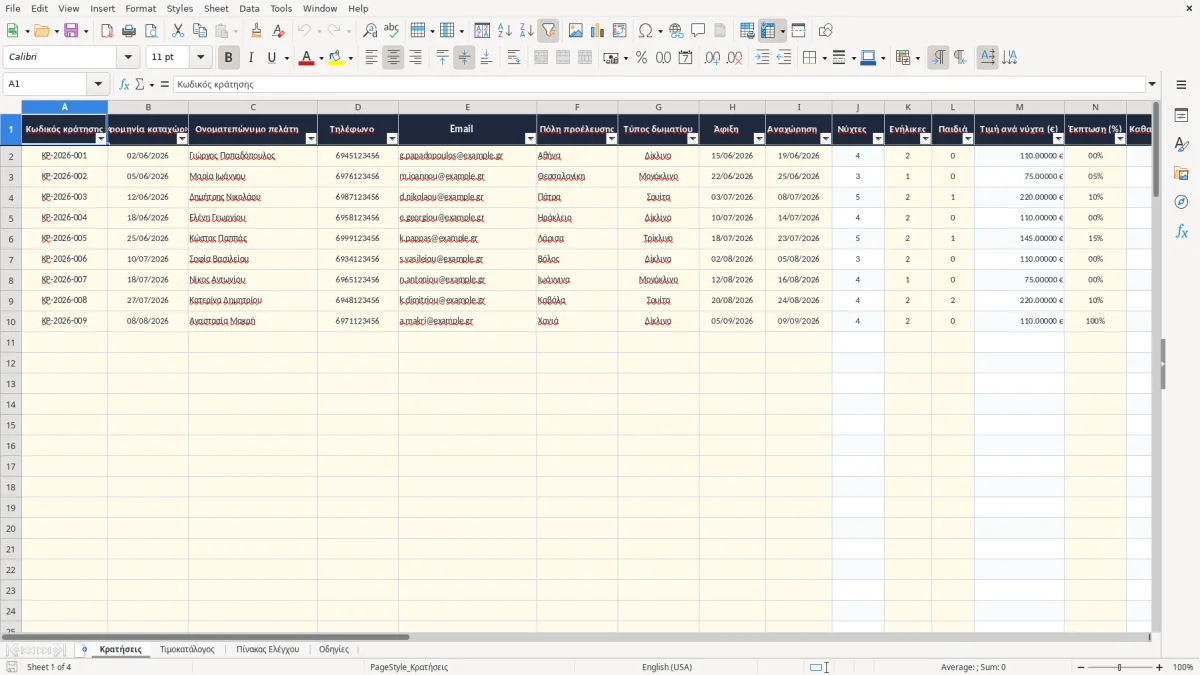Expand the Name Box dropdown
Viewport: 1200px width, 675px height.
[x=98, y=85]
